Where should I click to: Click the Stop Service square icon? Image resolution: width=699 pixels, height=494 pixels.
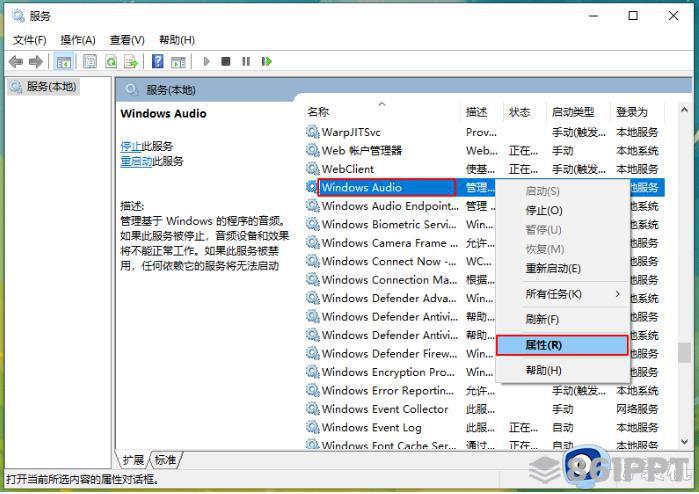[x=226, y=62]
